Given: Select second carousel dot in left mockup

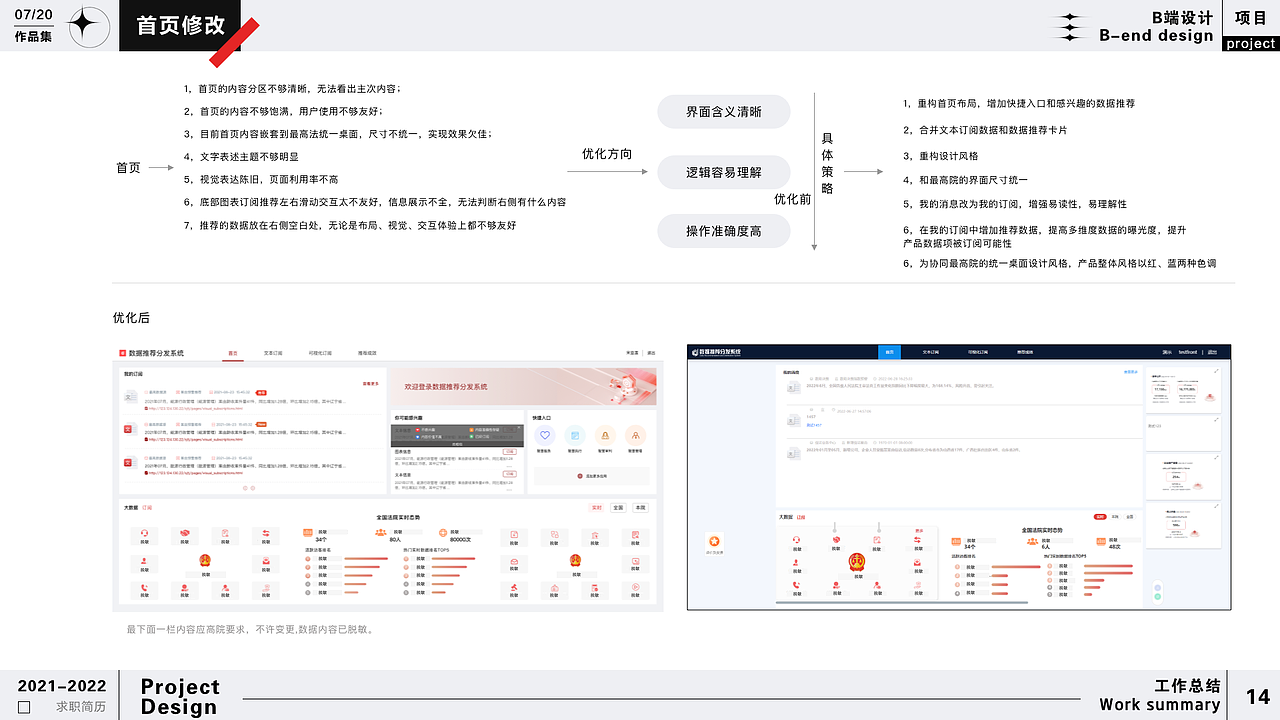Looking at the screenshot, I should tap(253, 488).
